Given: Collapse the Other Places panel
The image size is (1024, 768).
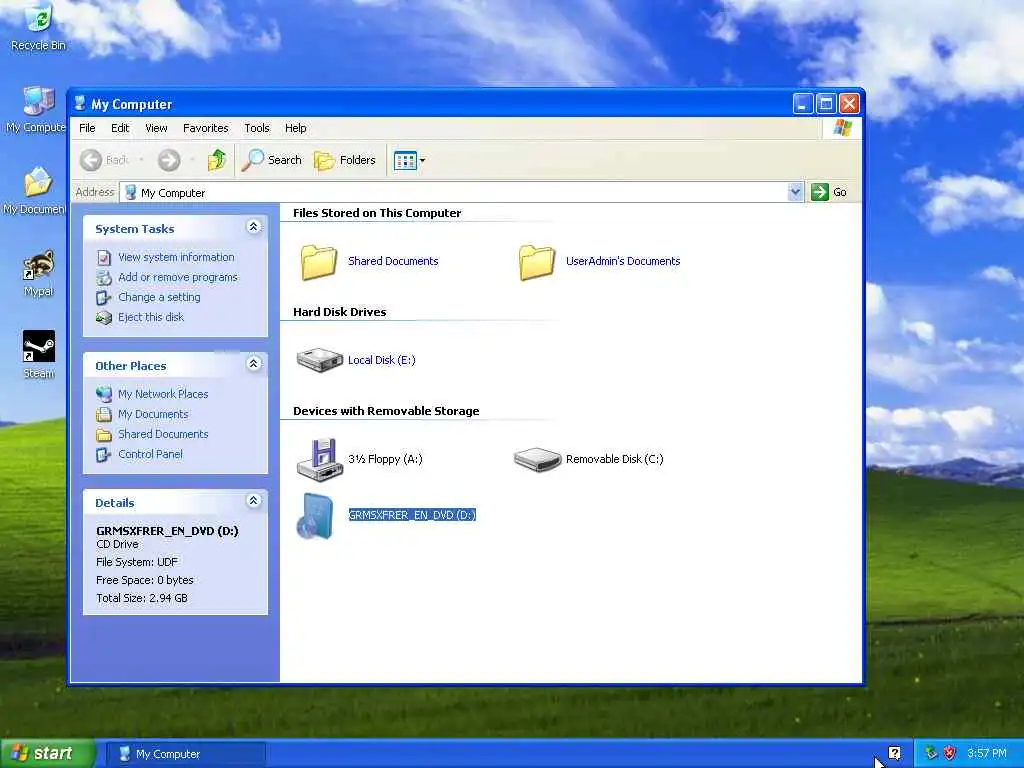Looking at the screenshot, I should (253, 364).
